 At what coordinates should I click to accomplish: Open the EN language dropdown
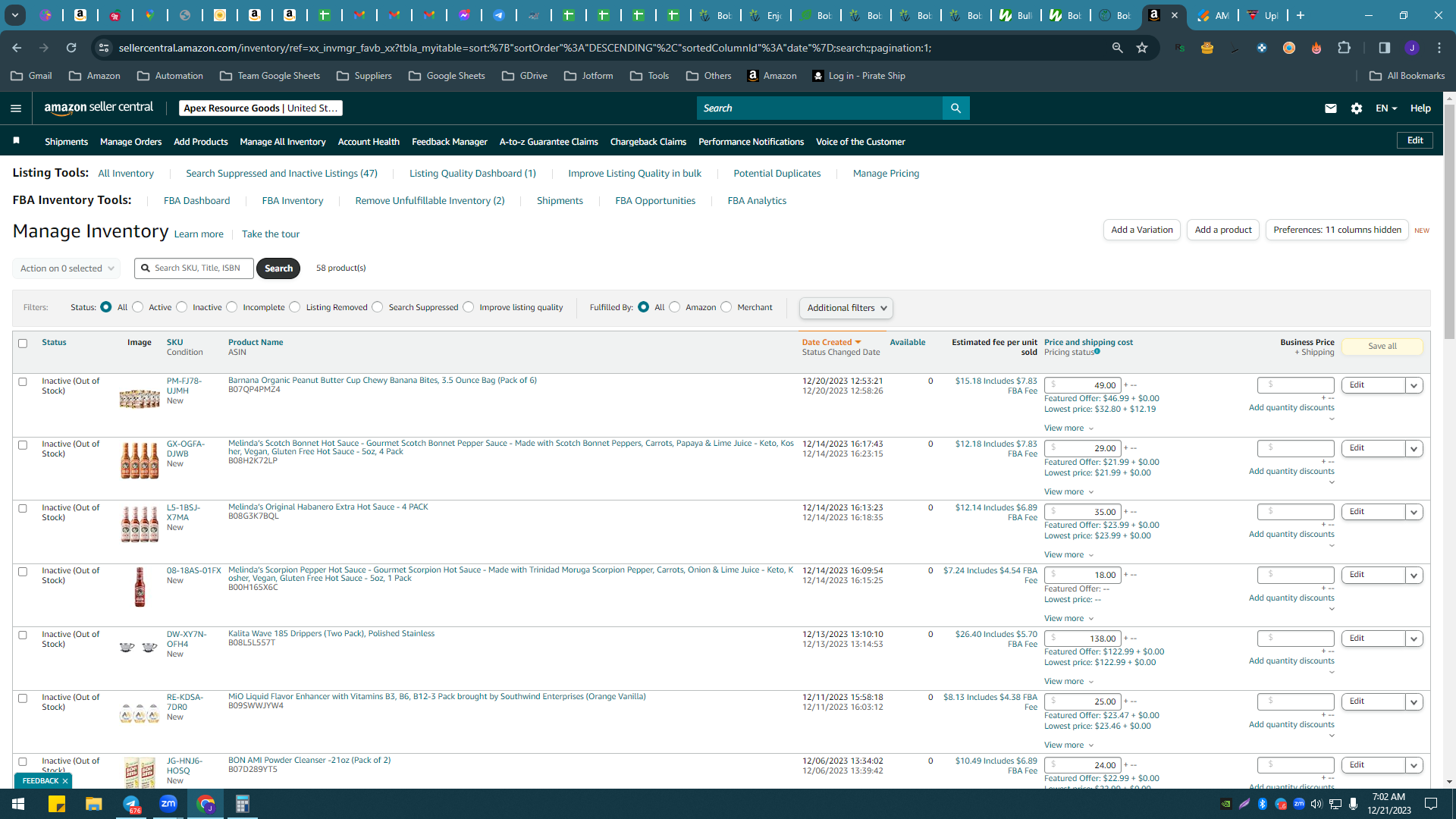[1386, 108]
